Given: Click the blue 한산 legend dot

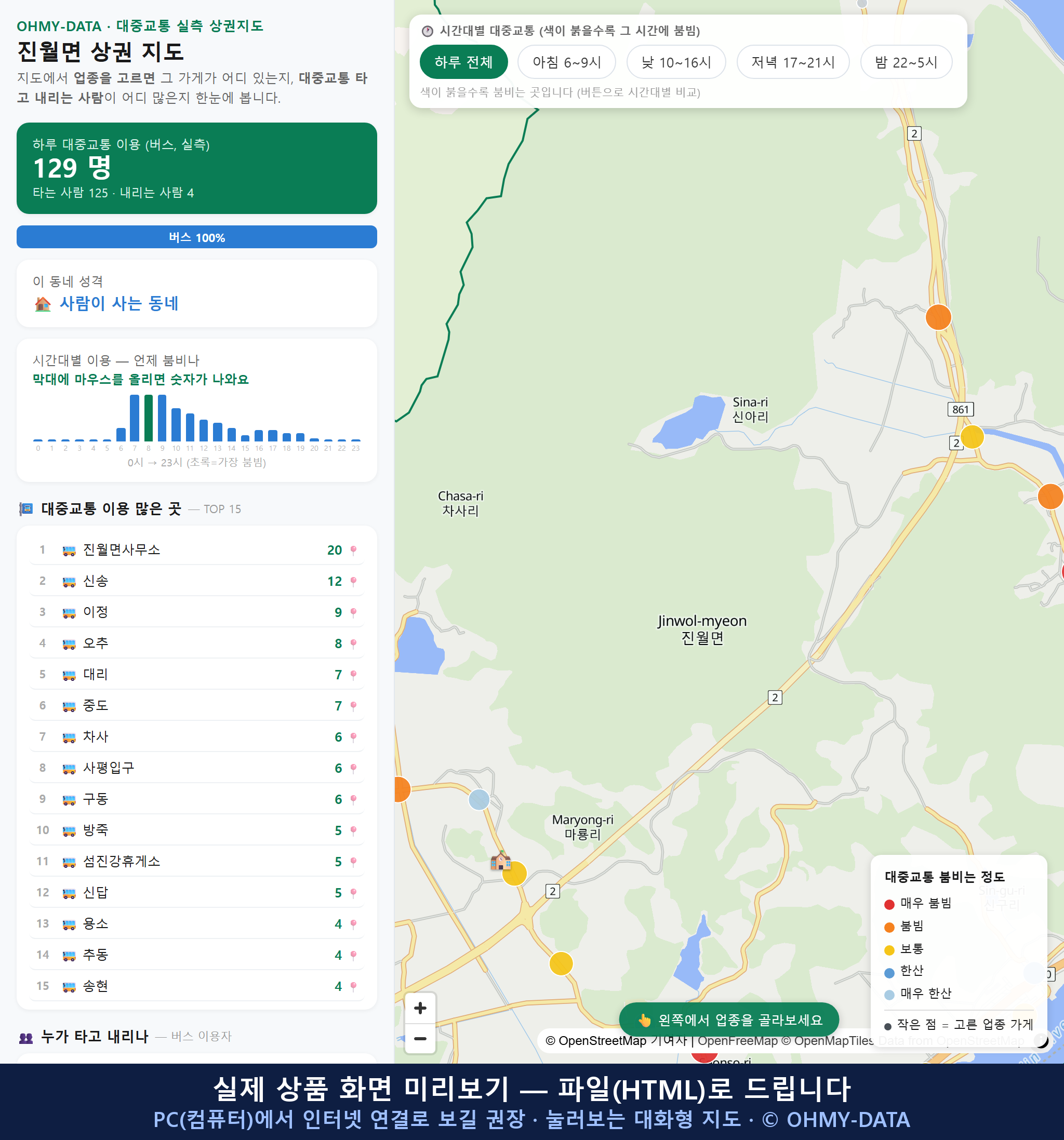Looking at the screenshot, I should pyautogui.click(x=889, y=973).
